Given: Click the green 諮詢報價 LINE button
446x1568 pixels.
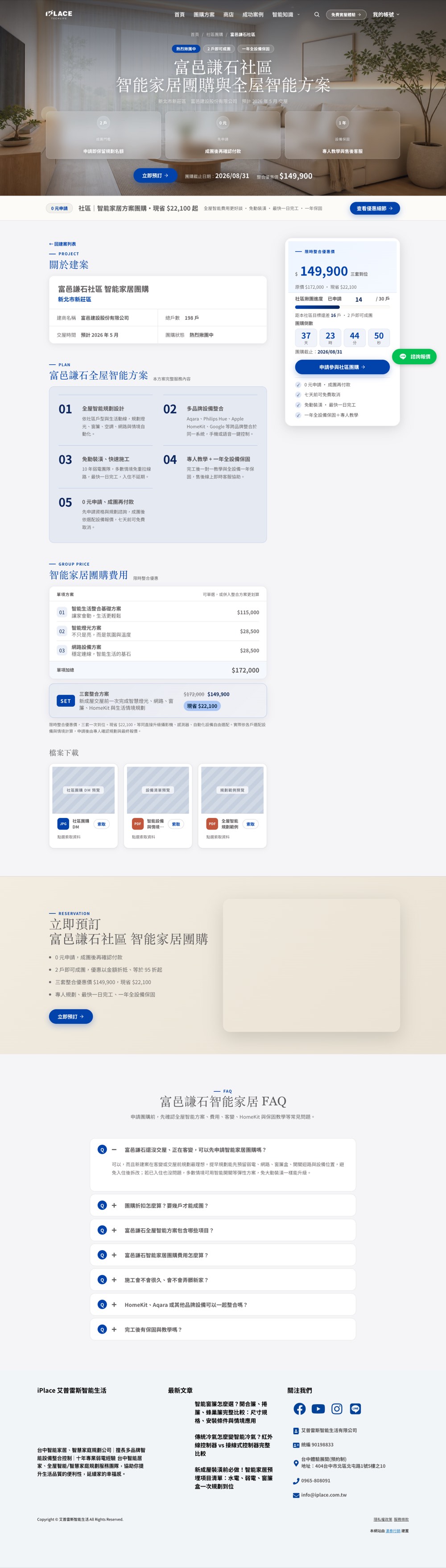Looking at the screenshot, I should [x=414, y=357].
